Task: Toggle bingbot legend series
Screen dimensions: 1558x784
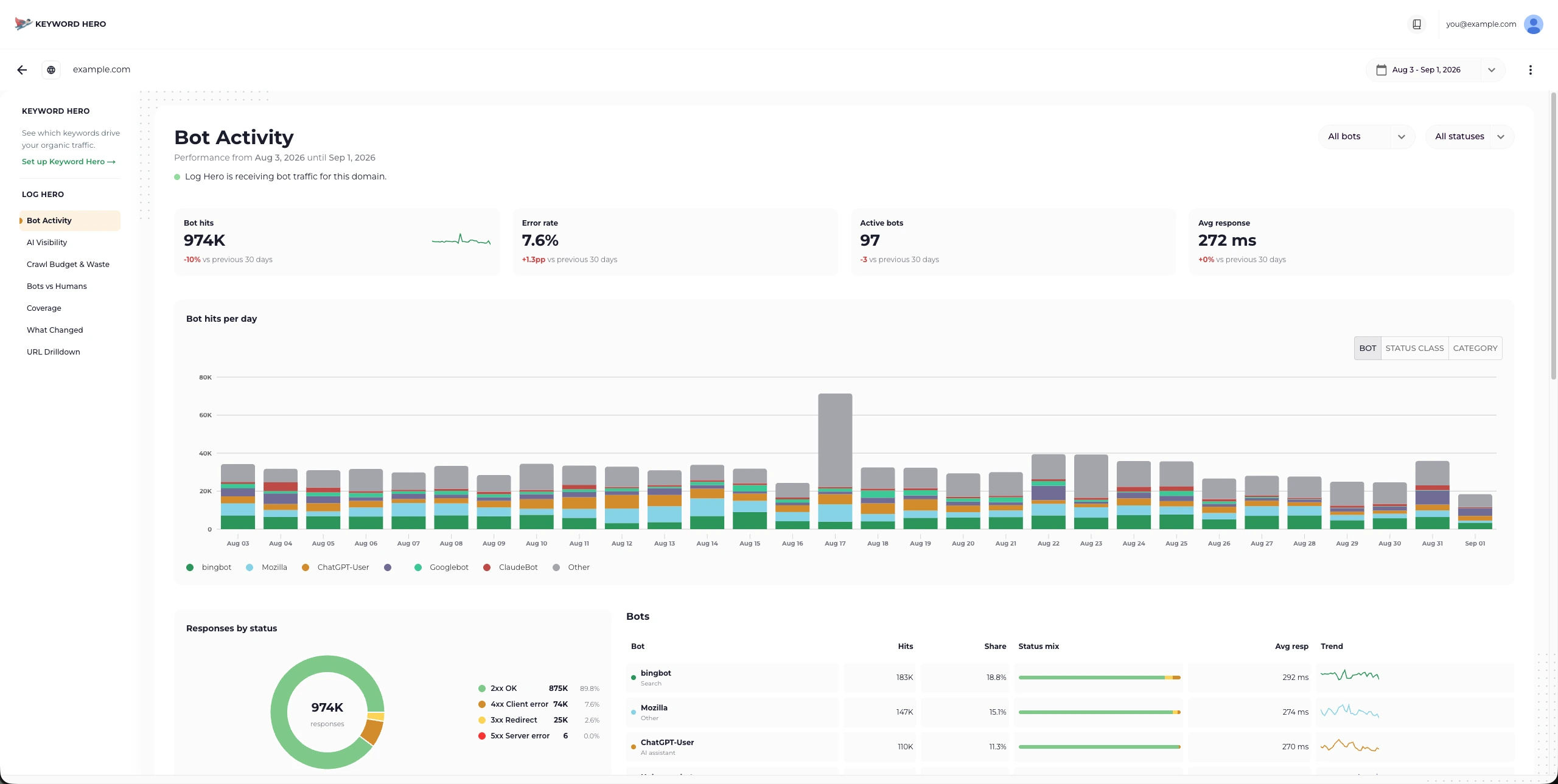Action: click(209, 567)
